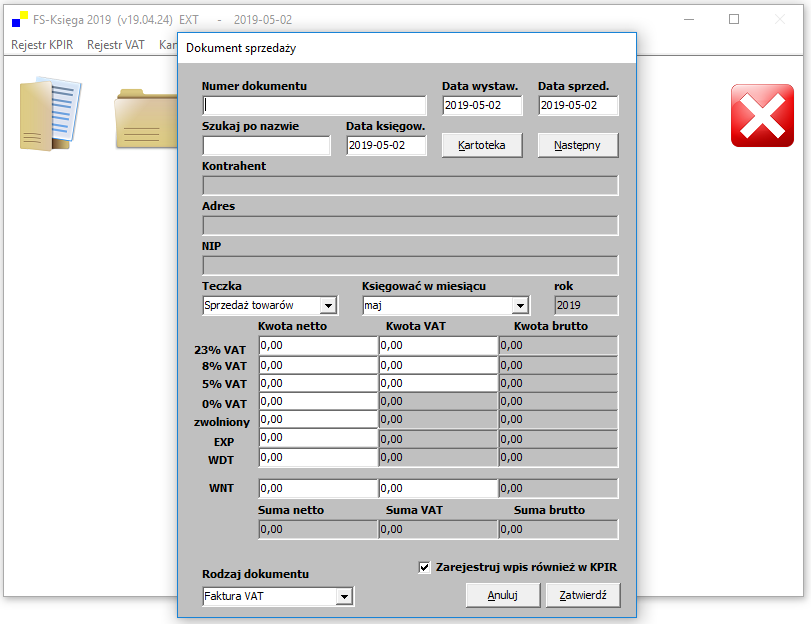
Task: Edit the 'Data sprzed.' date field
Action: [578, 106]
